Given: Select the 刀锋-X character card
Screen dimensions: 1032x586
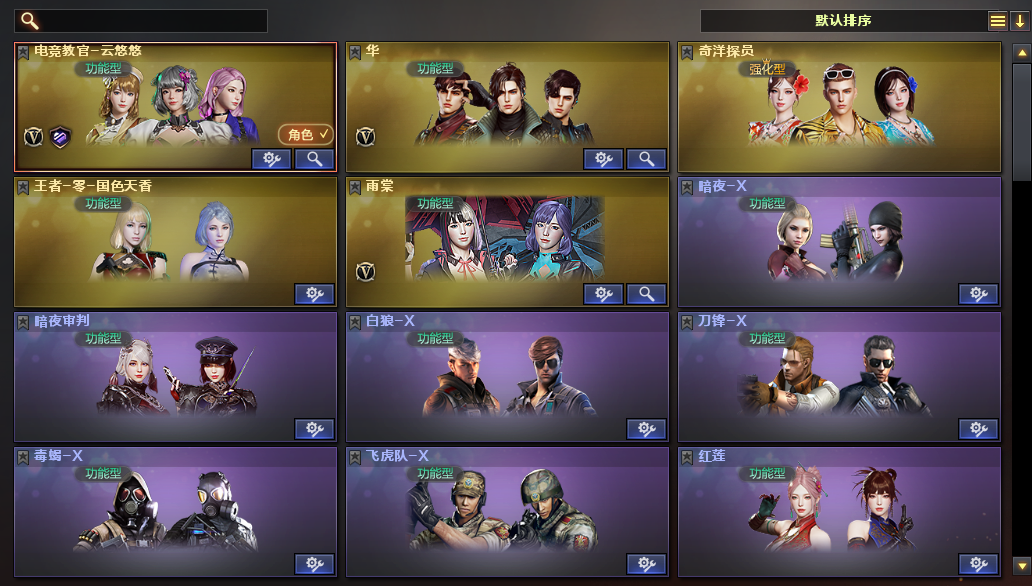Looking at the screenshot, I should 839,377.
